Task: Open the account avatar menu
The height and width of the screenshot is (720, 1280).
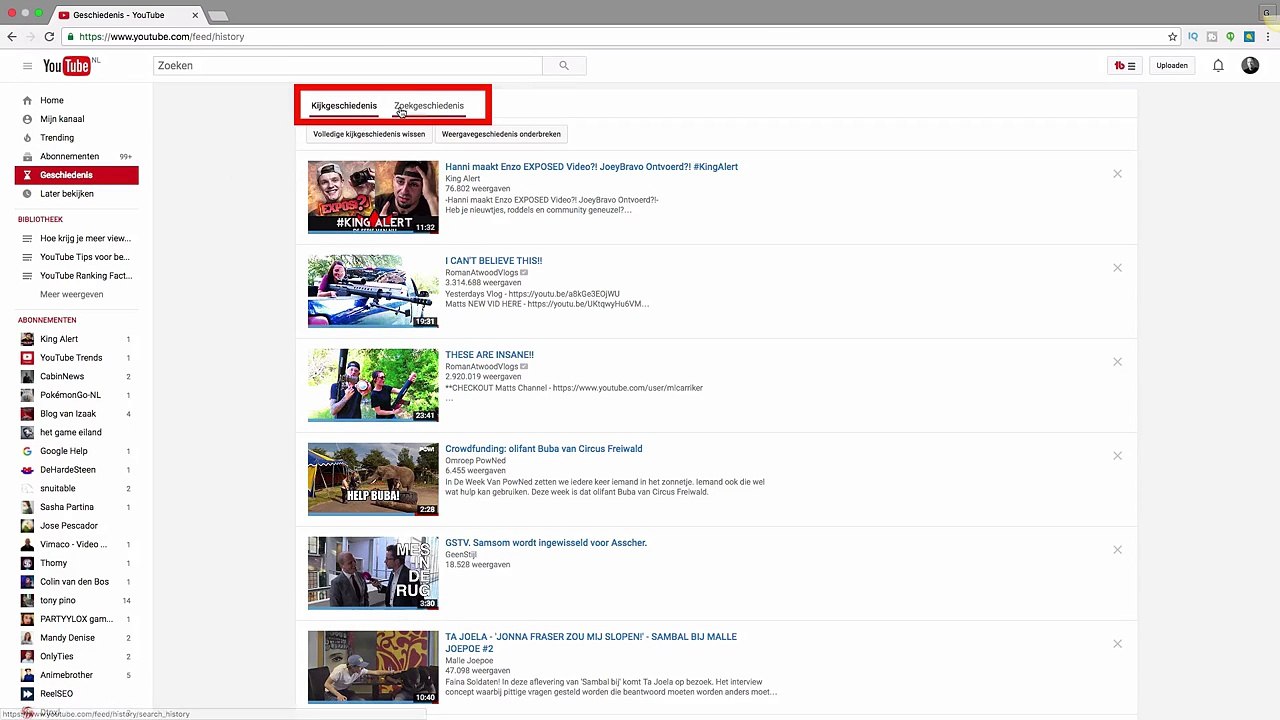Action: [x=1250, y=66]
